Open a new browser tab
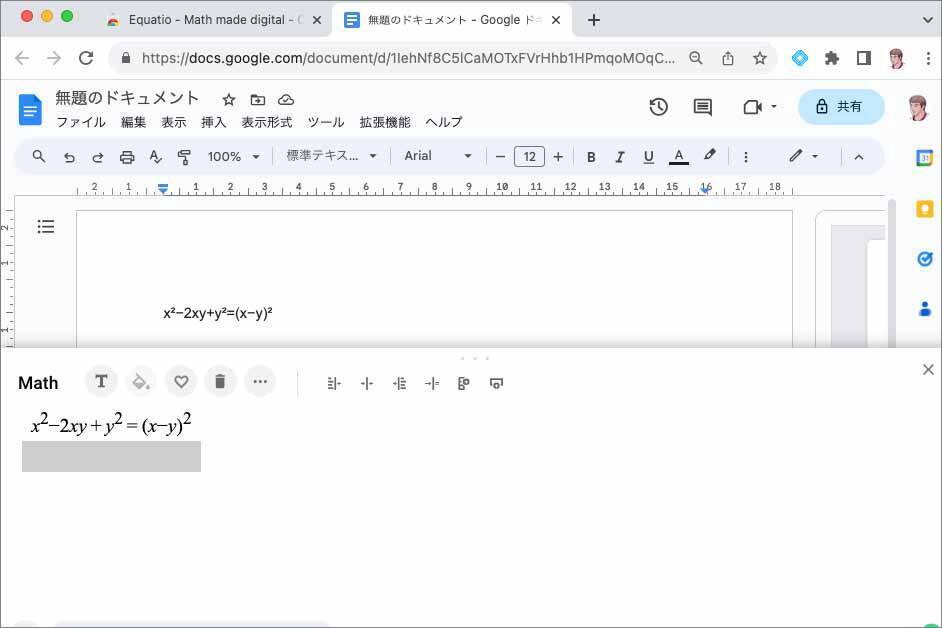Screen dimensions: 942x628 (594, 20)
